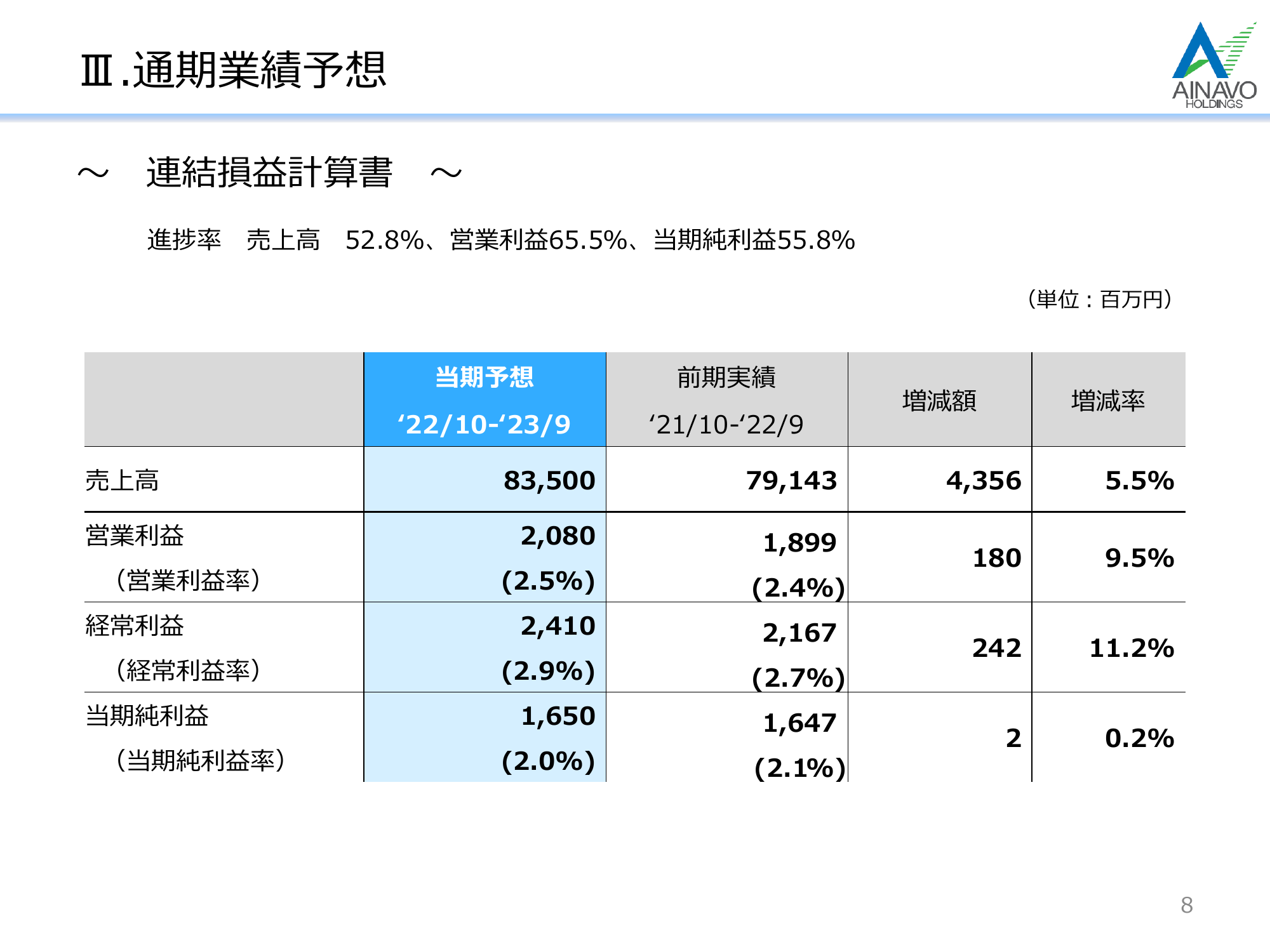1270x952 pixels.
Task: Click the prior net profit 1,647
Action: click(x=799, y=723)
